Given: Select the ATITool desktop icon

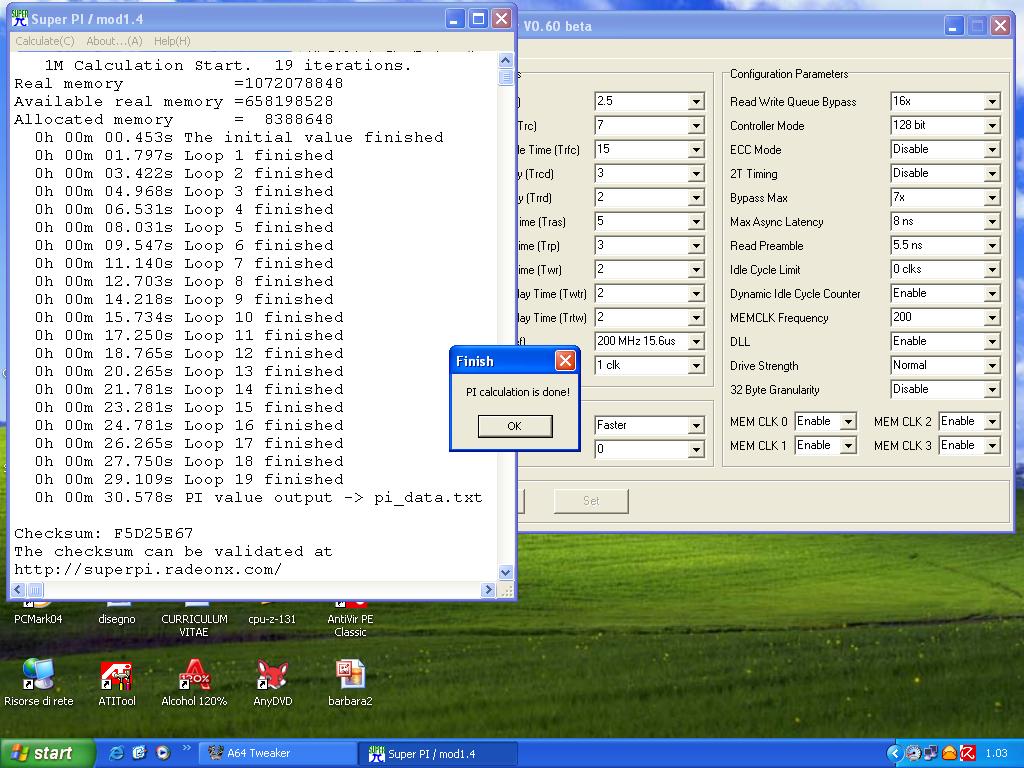Looking at the screenshot, I should point(116,682).
